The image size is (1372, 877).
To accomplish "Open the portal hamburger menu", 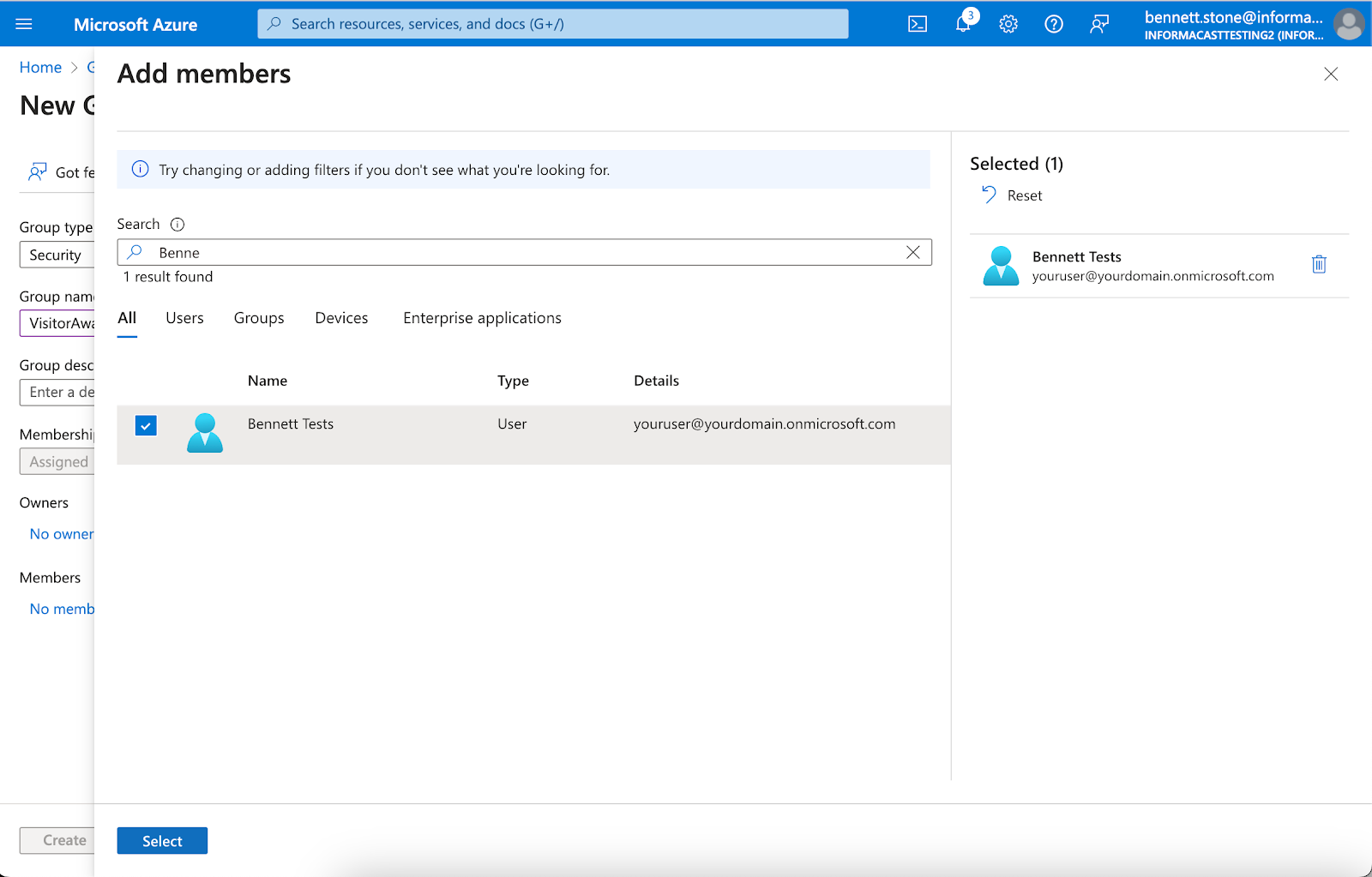I will [x=23, y=23].
